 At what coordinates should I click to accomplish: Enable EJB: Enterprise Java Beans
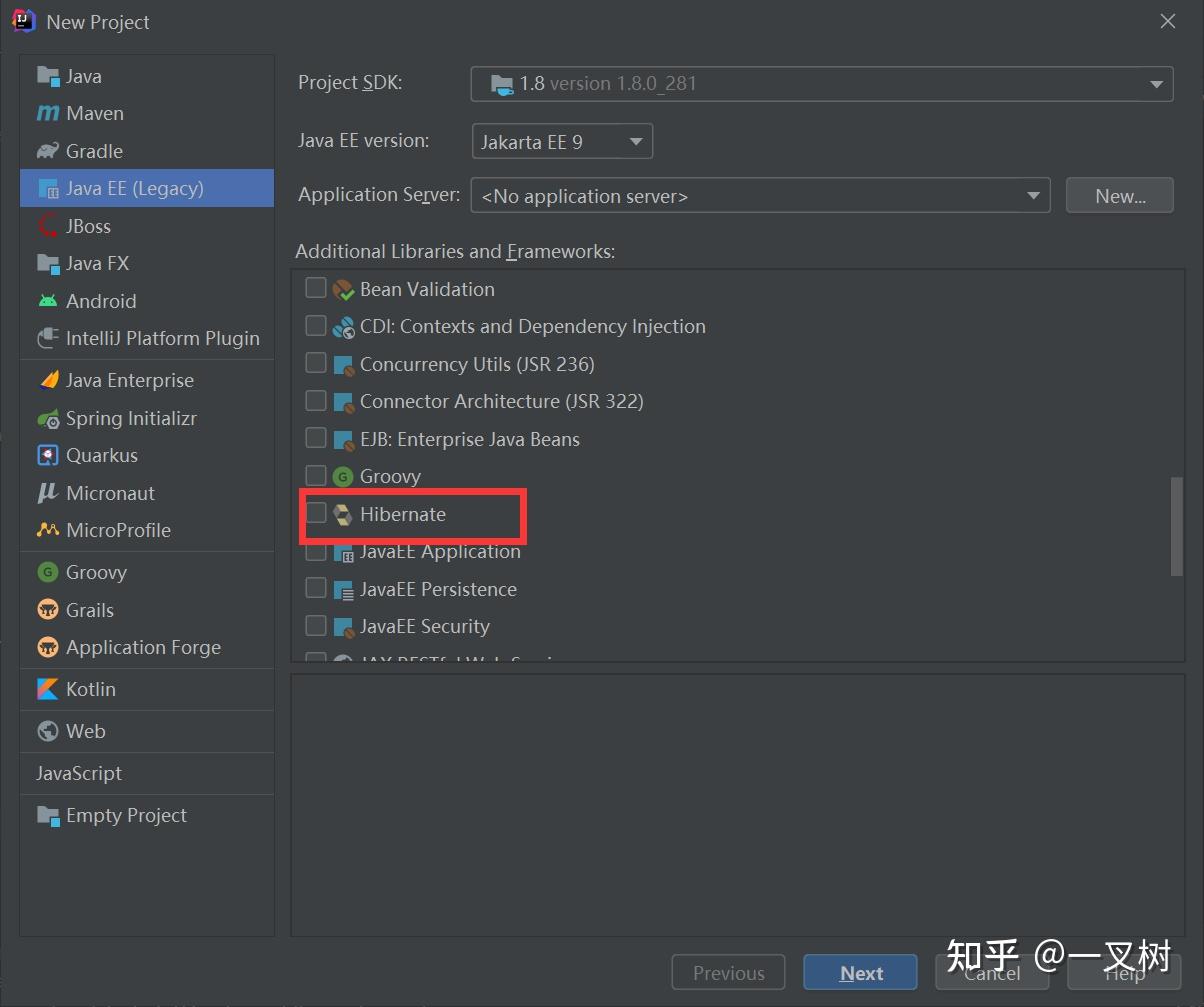click(317, 438)
